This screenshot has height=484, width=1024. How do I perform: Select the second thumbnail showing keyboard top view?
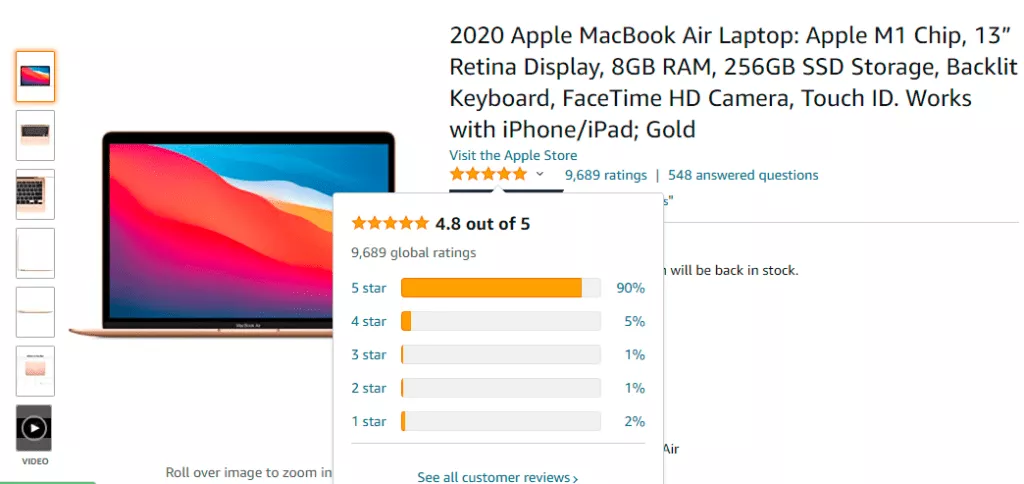(35, 135)
